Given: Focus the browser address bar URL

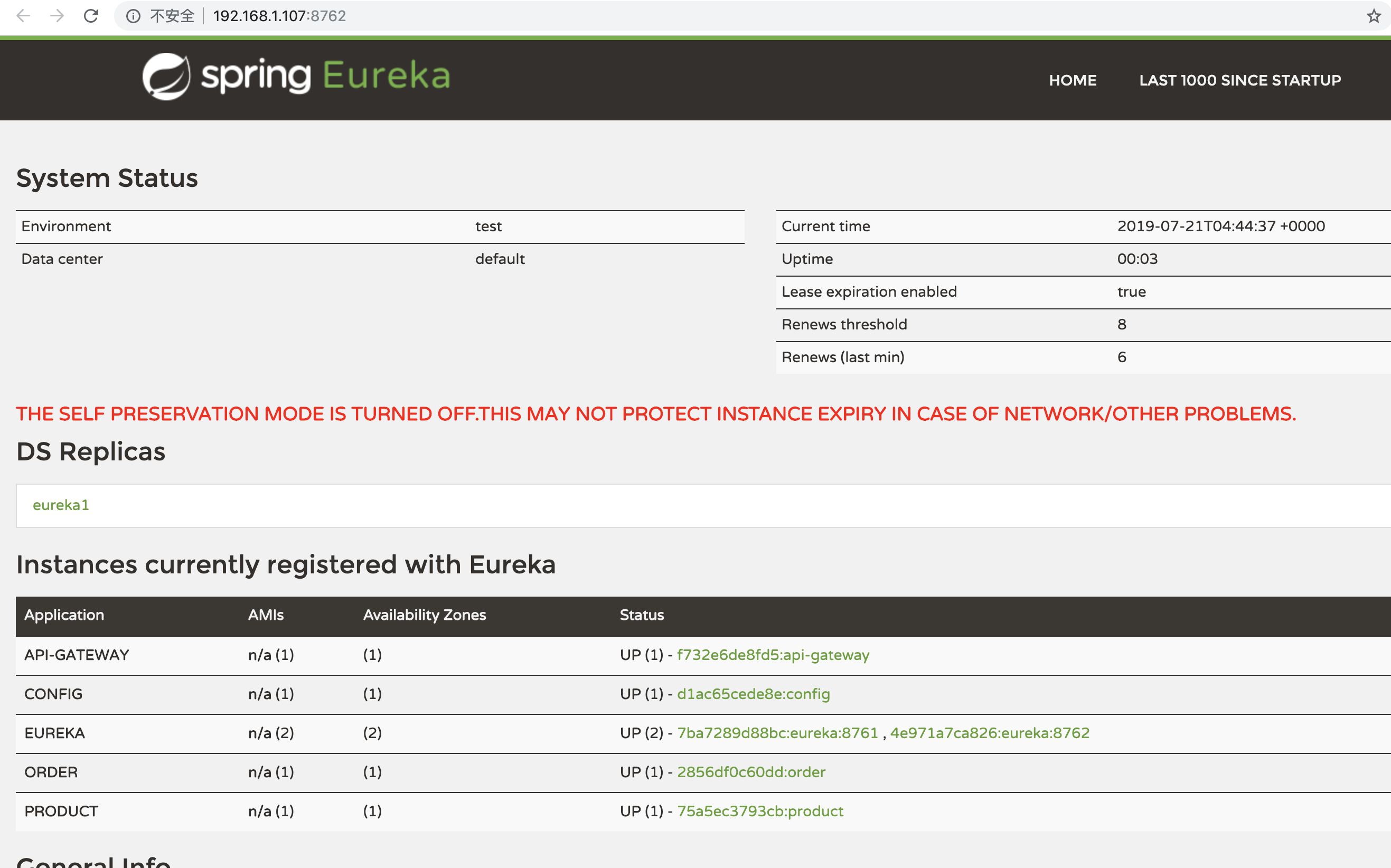Looking at the screenshot, I should point(279,16).
